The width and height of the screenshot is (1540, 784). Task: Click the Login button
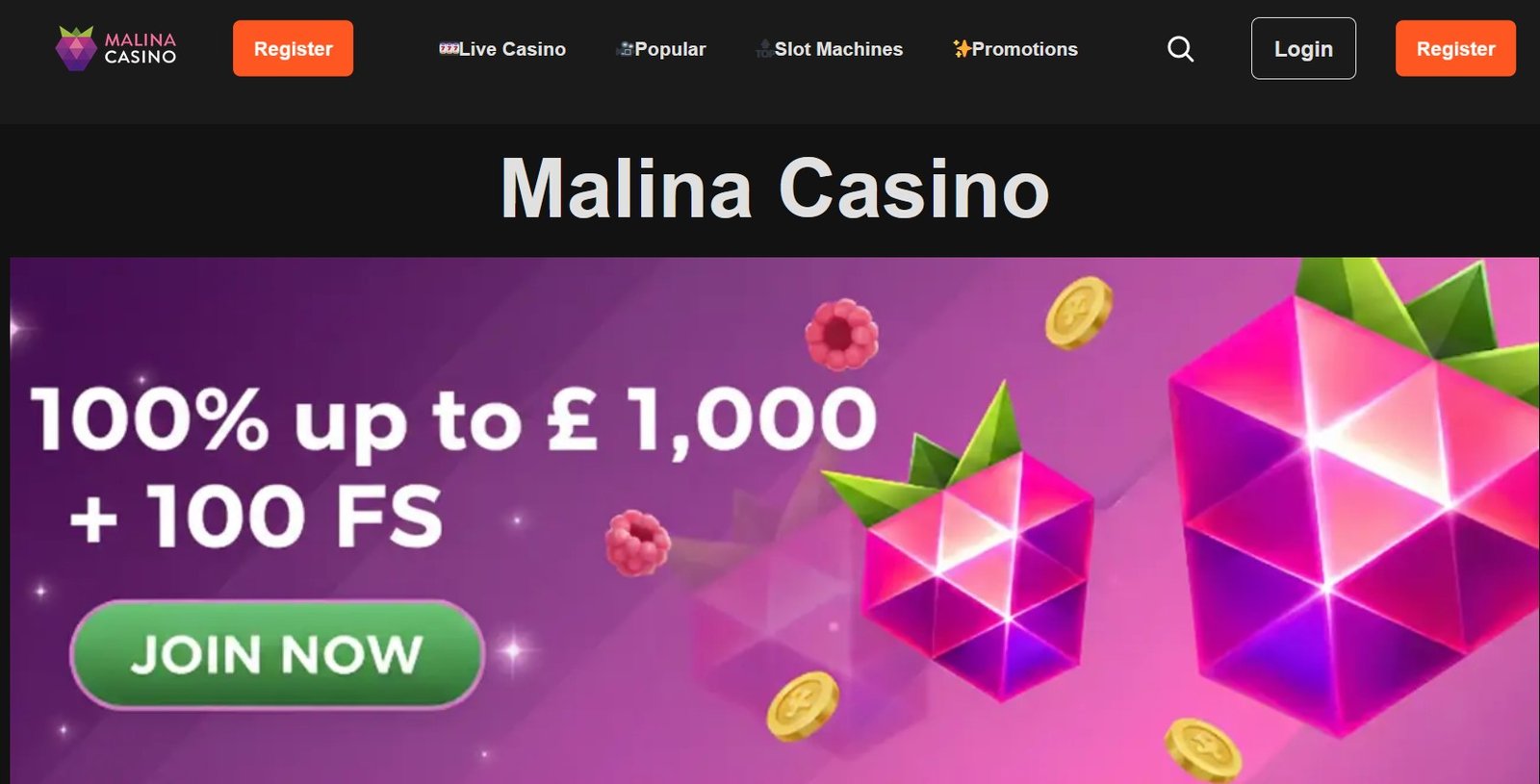point(1303,48)
